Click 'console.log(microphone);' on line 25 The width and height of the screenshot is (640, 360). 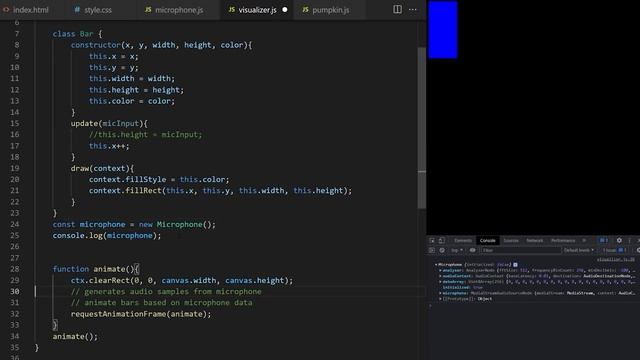tap(107, 236)
